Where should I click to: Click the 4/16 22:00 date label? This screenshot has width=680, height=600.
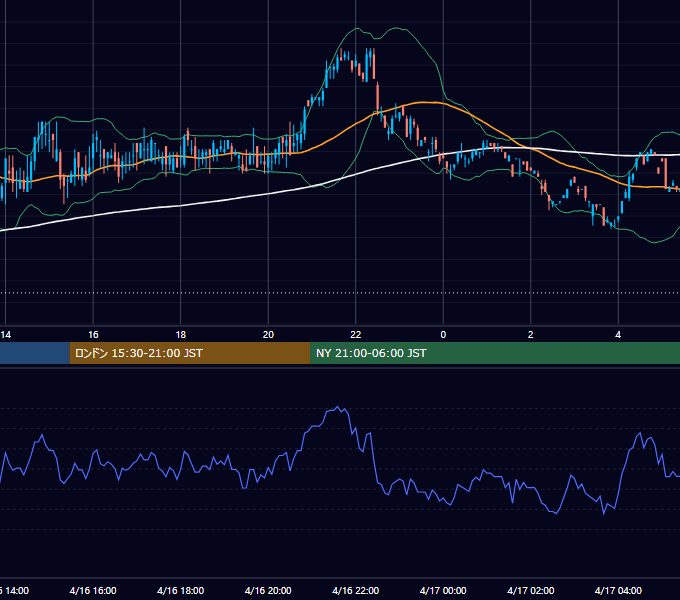(356, 590)
